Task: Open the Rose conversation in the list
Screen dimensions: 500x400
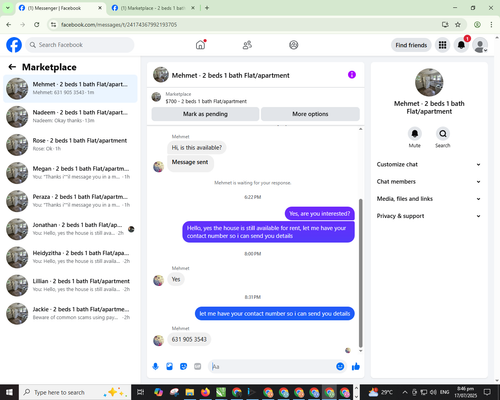Action: tap(70, 145)
